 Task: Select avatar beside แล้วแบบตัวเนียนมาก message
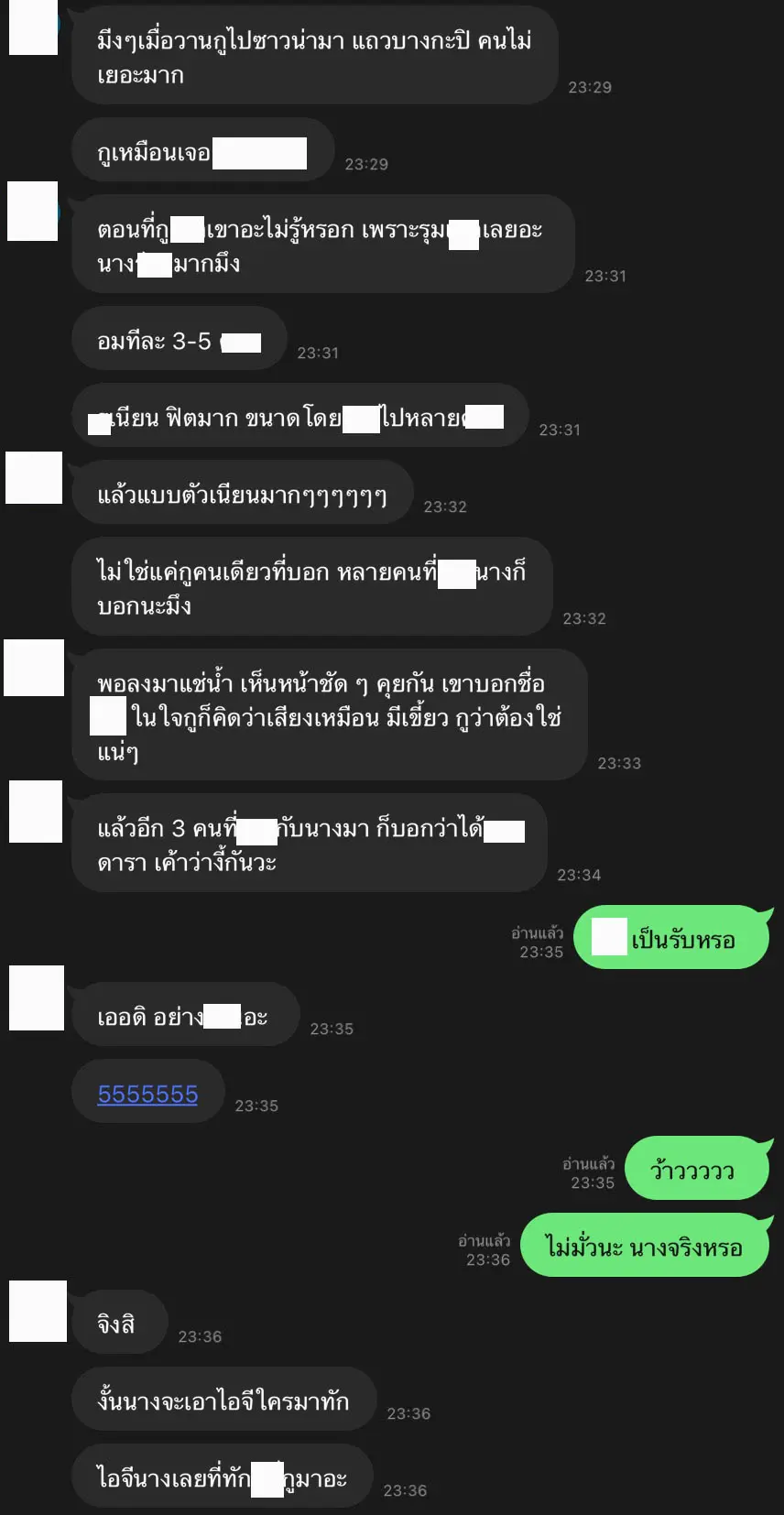(x=34, y=477)
